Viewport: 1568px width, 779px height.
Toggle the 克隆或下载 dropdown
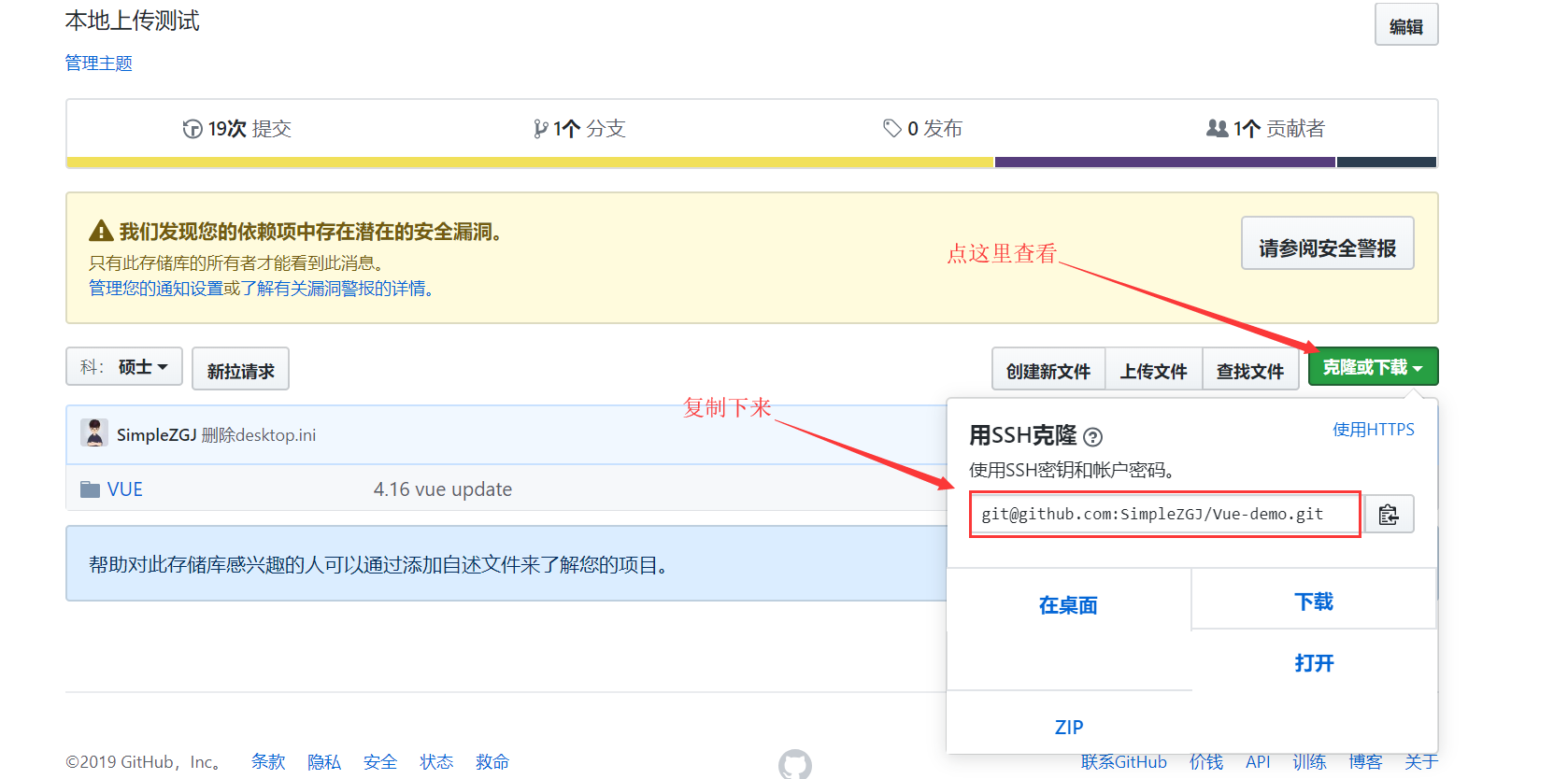(x=1374, y=367)
